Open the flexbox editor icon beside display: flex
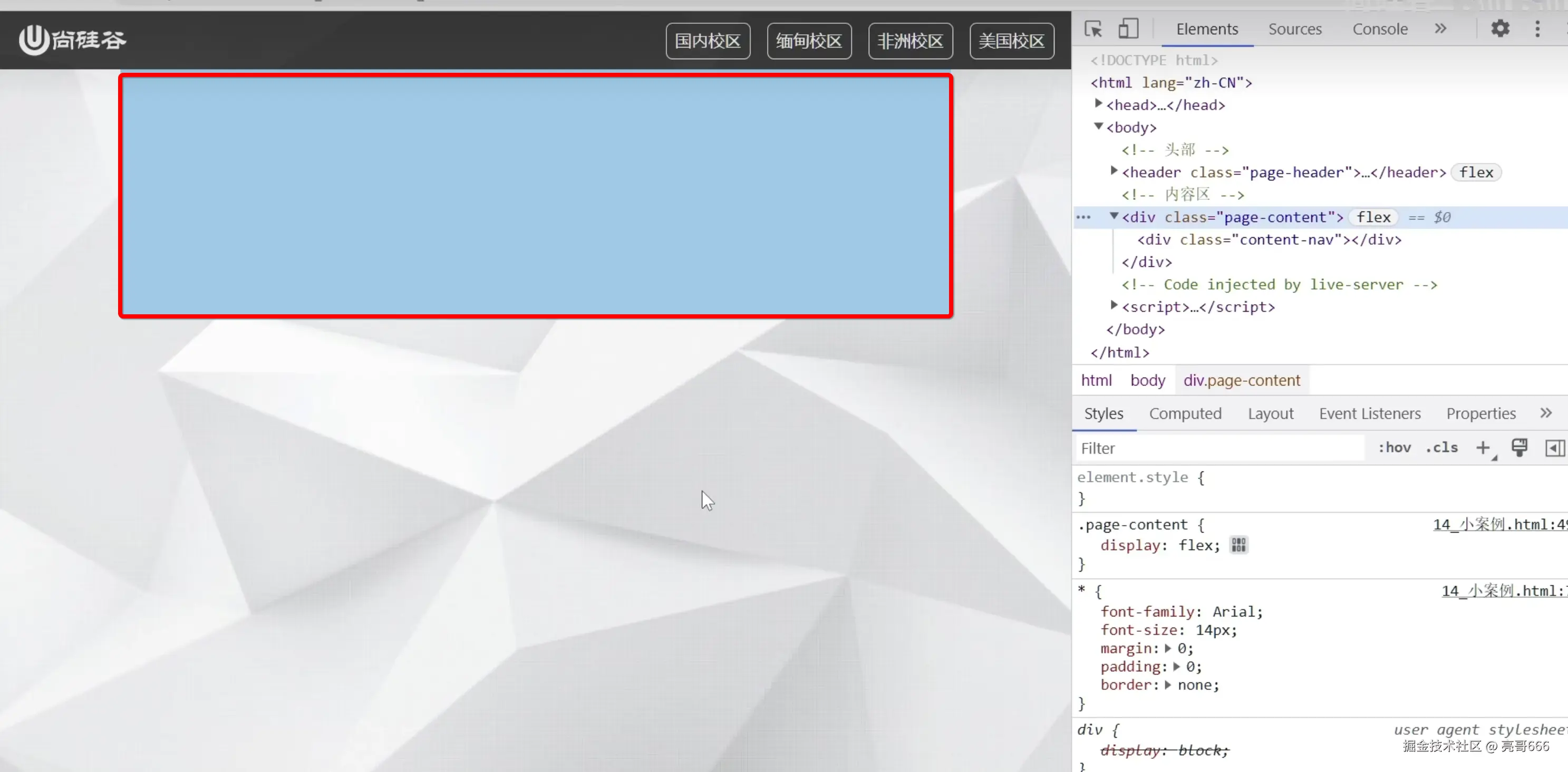Image resolution: width=1568 pixels, height=772 pixels. 1238,545
